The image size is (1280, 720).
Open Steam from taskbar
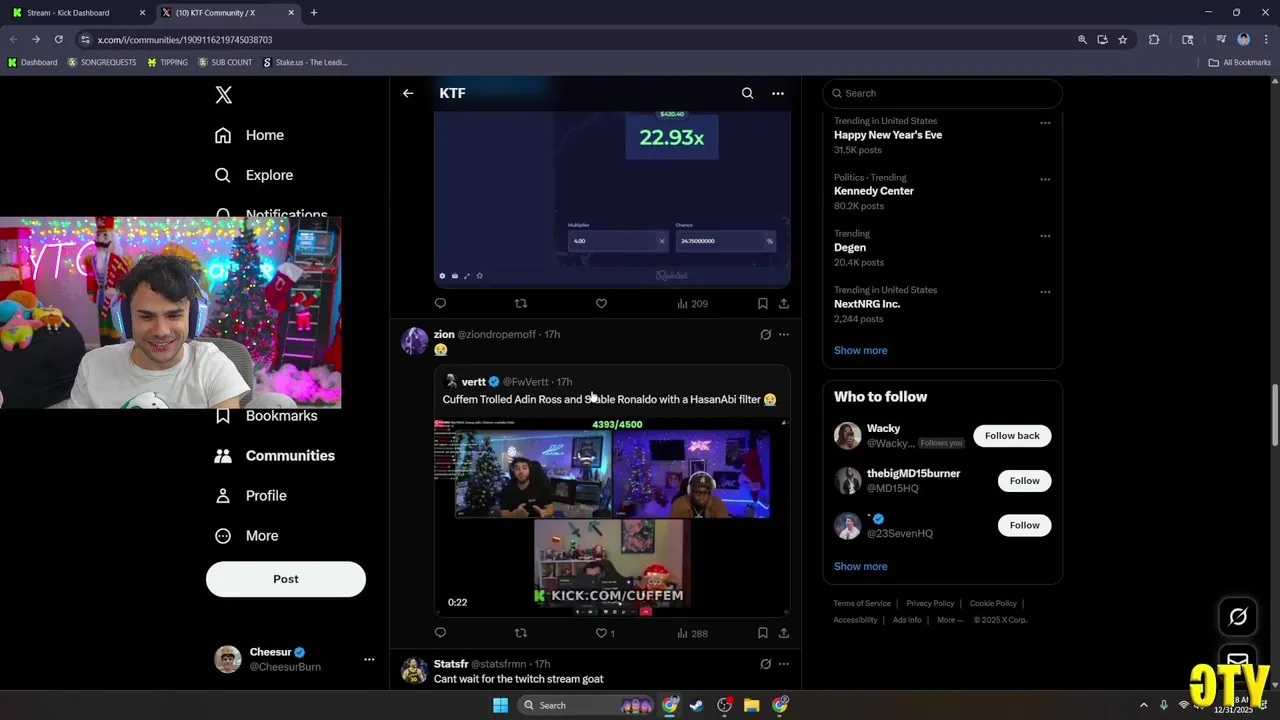coord(697,705)
